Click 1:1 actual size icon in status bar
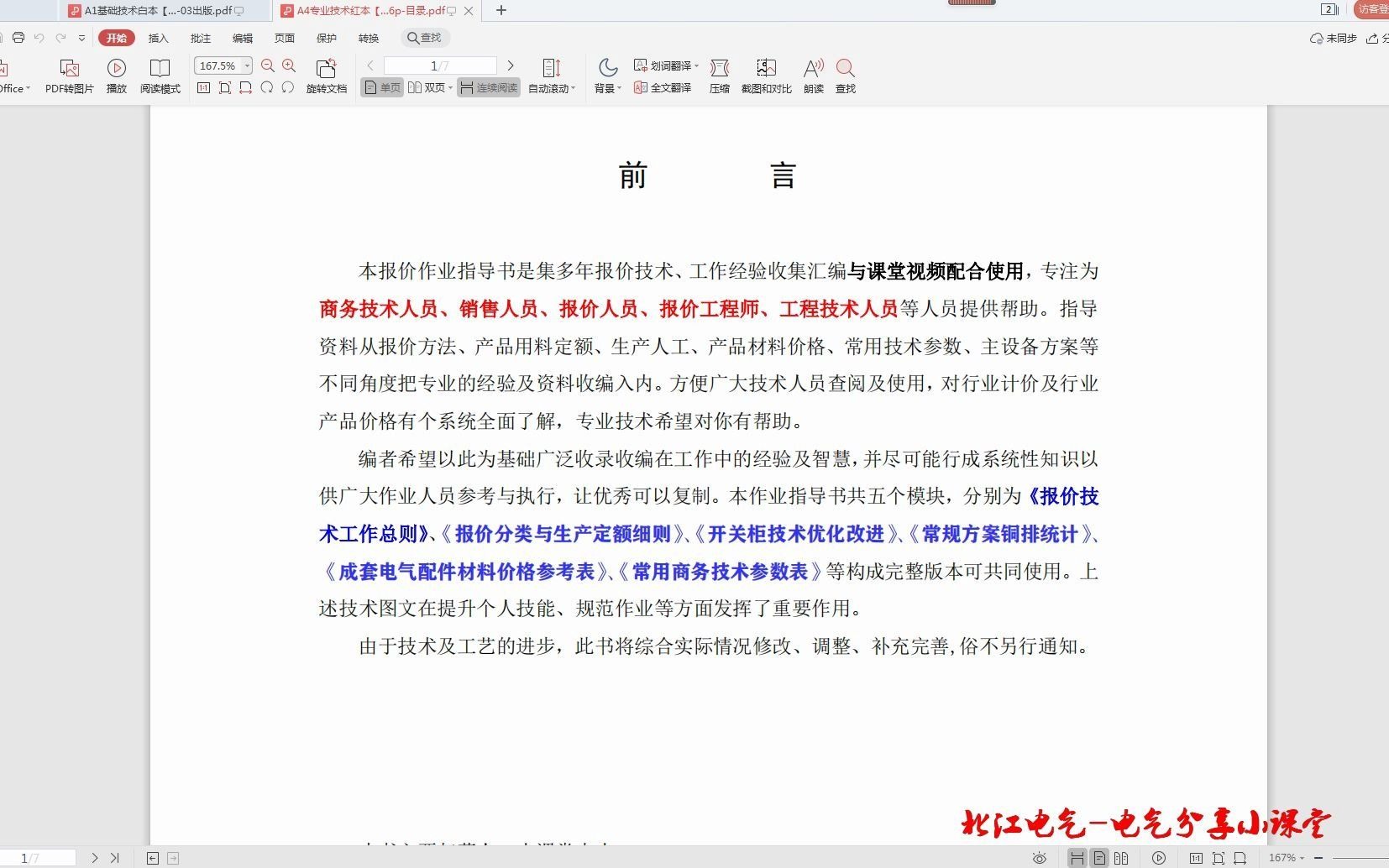This screenshot has width=1389, height=868. pyautogui.click(x=1196, y=858)
